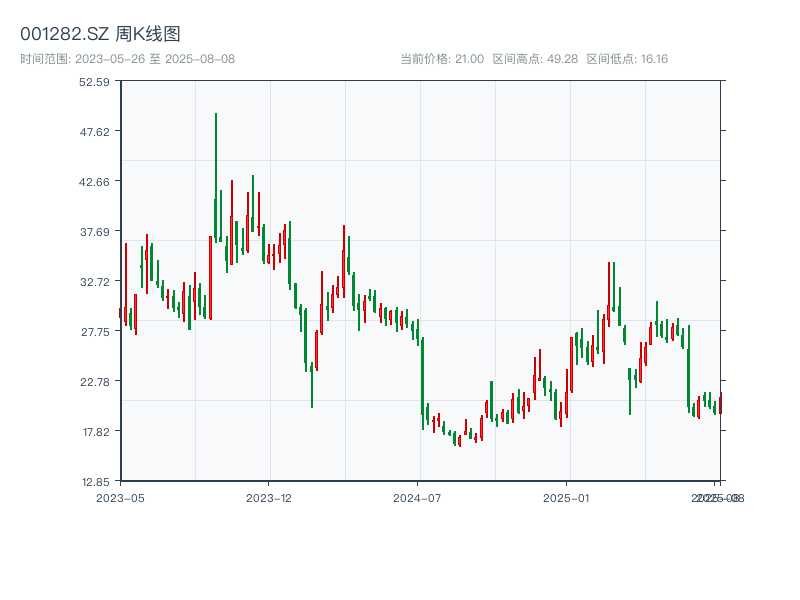
Task: Click the lowest candlestick around mid-2024 trough
Action: 460,440
